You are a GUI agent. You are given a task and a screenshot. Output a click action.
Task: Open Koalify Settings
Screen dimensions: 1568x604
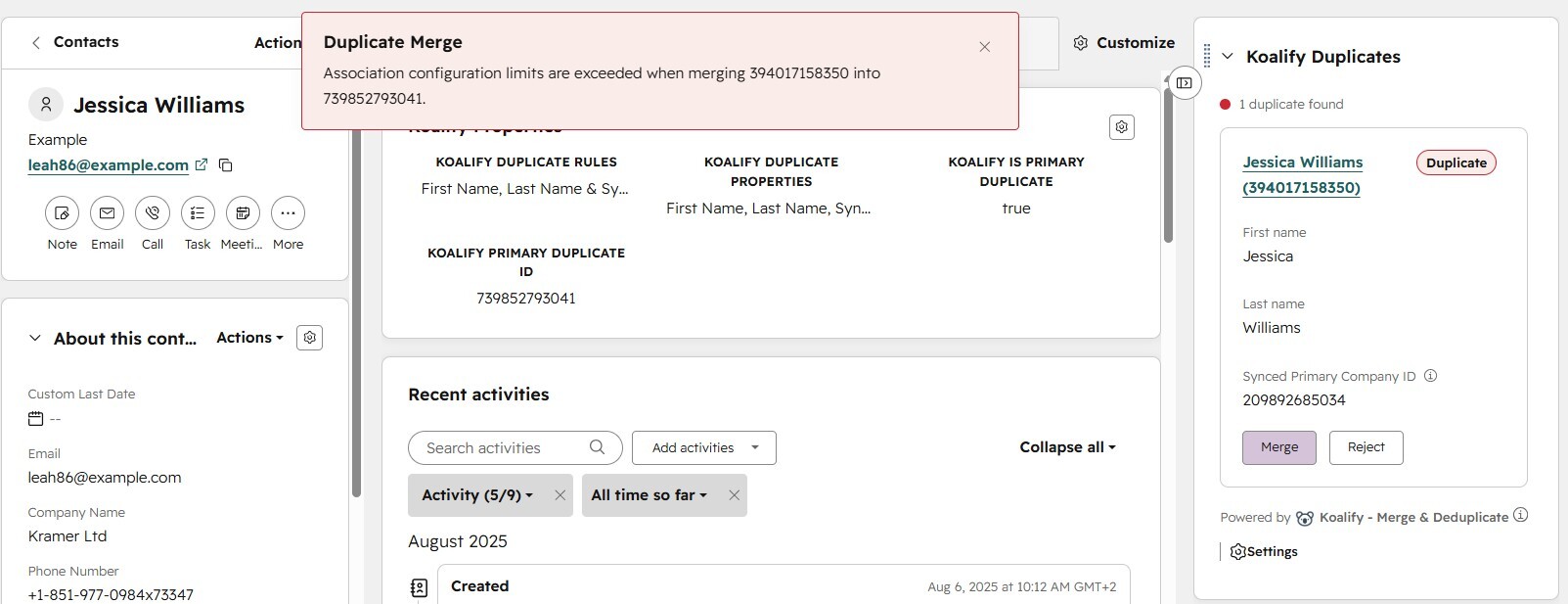(x=1264, y=551)
